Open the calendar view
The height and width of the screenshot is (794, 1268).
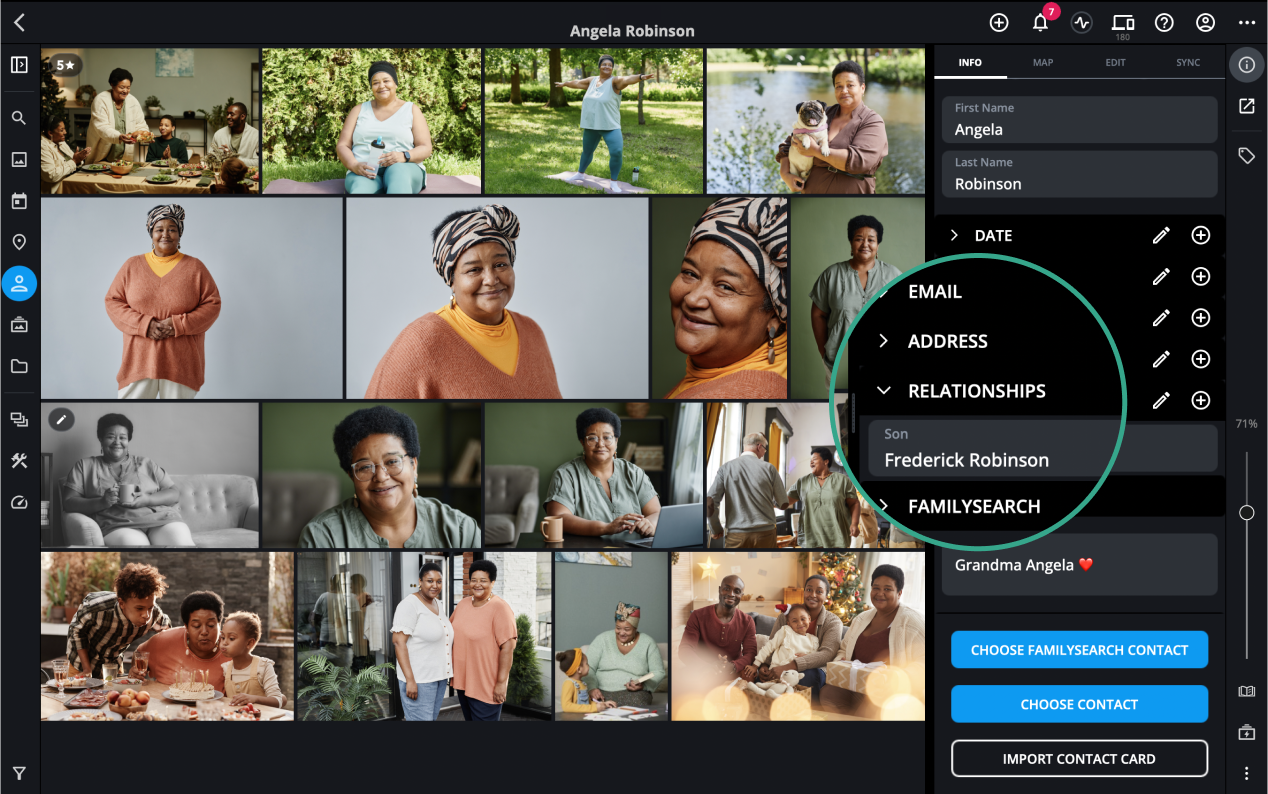coord(19,201)
